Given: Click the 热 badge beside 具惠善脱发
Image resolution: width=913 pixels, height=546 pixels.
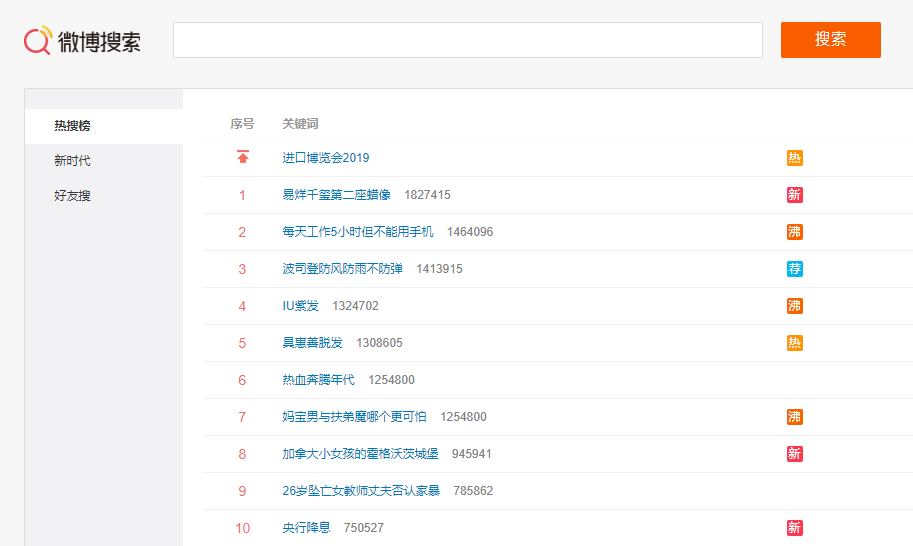Looking at the screenshot, I should tap(794, 343).
